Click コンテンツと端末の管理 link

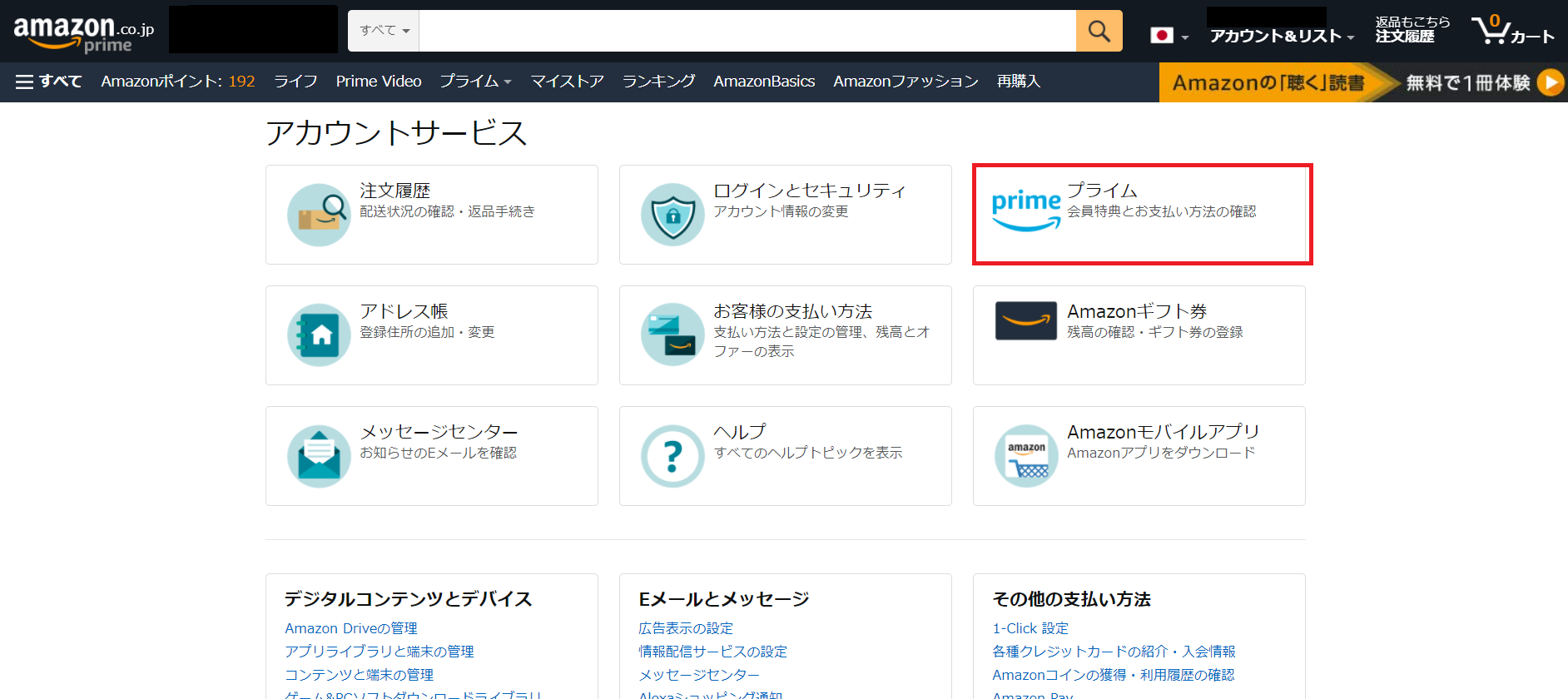[x=359, y=675]
